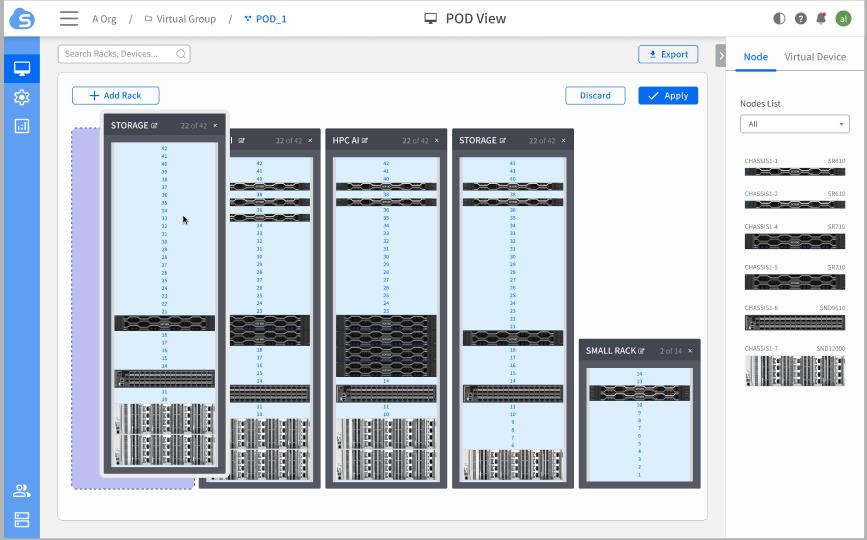Open the notifications bell

point(821,18)
